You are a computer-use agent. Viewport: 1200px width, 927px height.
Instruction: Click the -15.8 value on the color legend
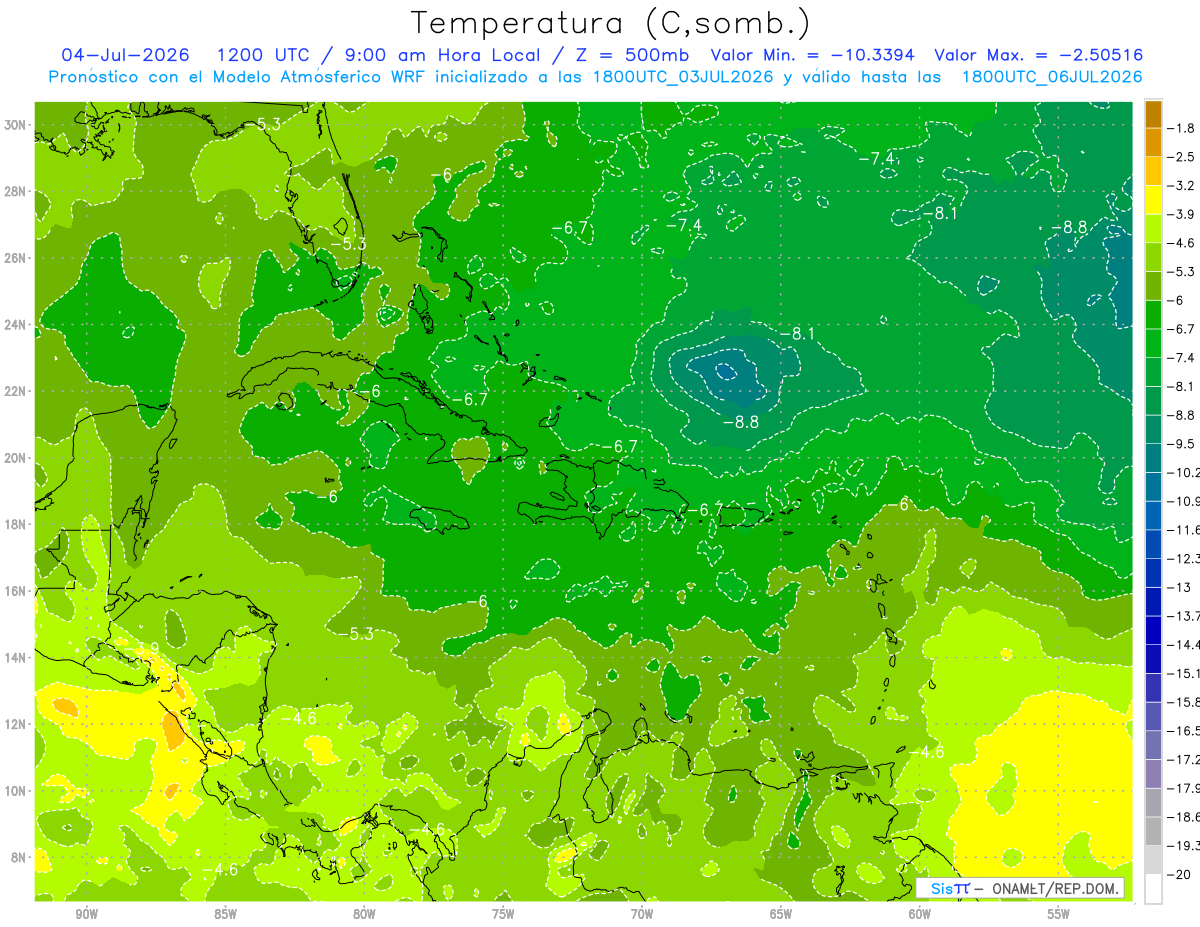1183,701
